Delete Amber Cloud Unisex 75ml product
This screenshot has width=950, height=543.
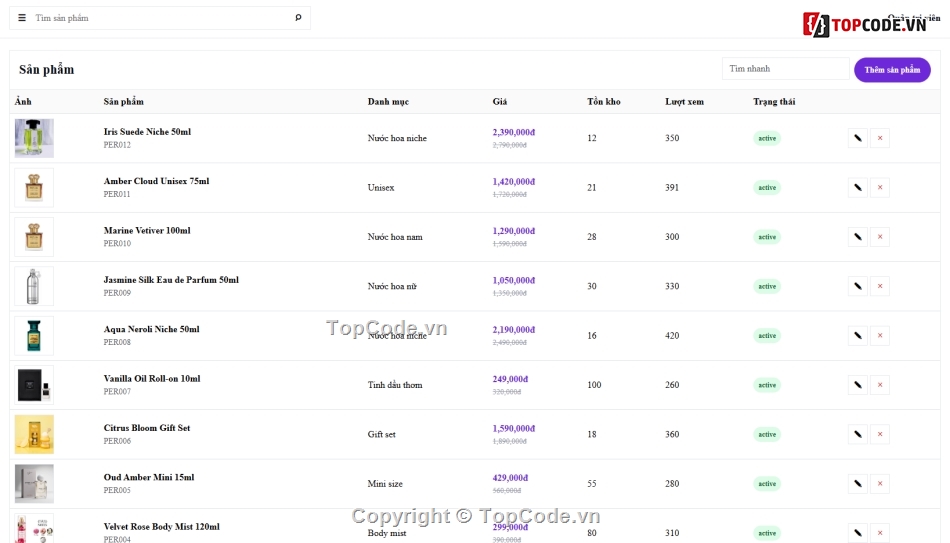click(x=880, y=187)
